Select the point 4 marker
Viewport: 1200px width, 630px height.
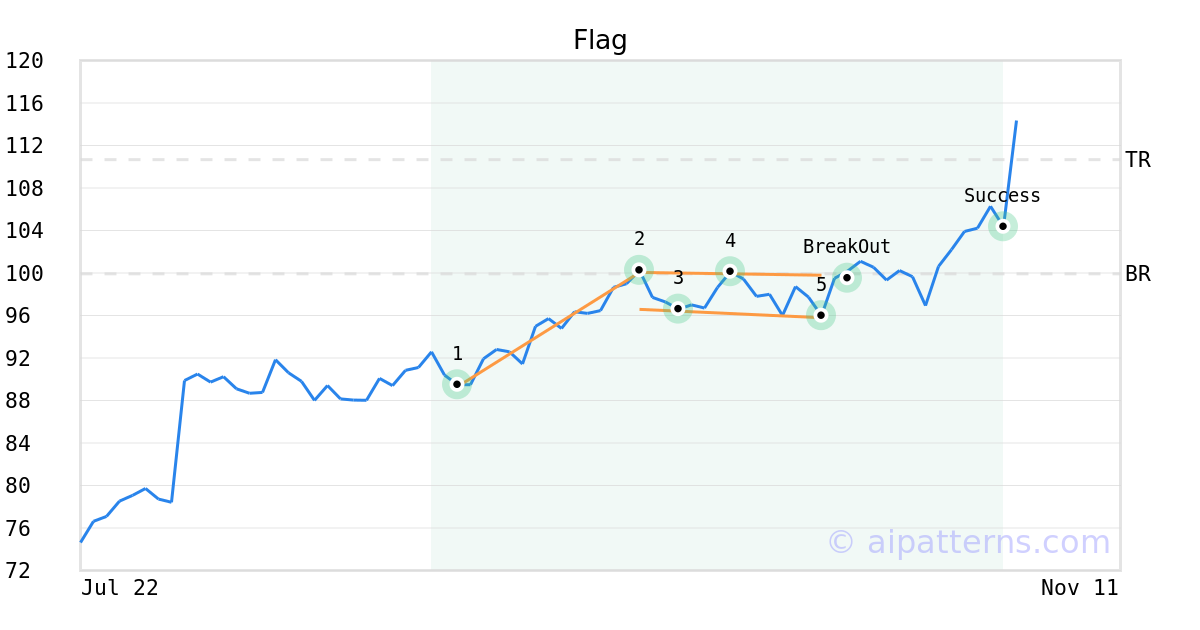pyautogui.click(x=730, y=271)
